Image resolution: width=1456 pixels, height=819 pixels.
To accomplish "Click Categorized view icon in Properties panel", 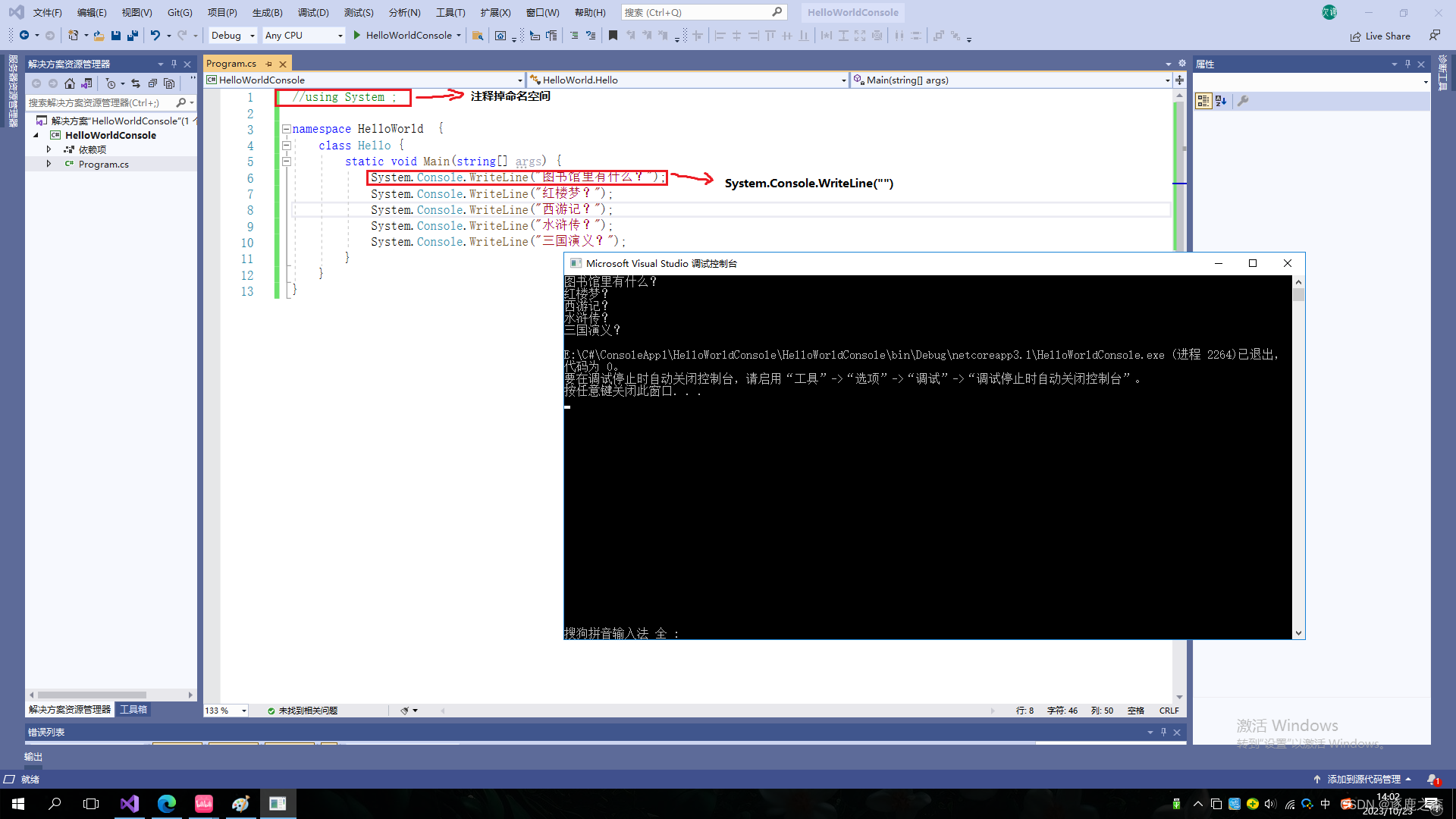I will coord(1203,101).
